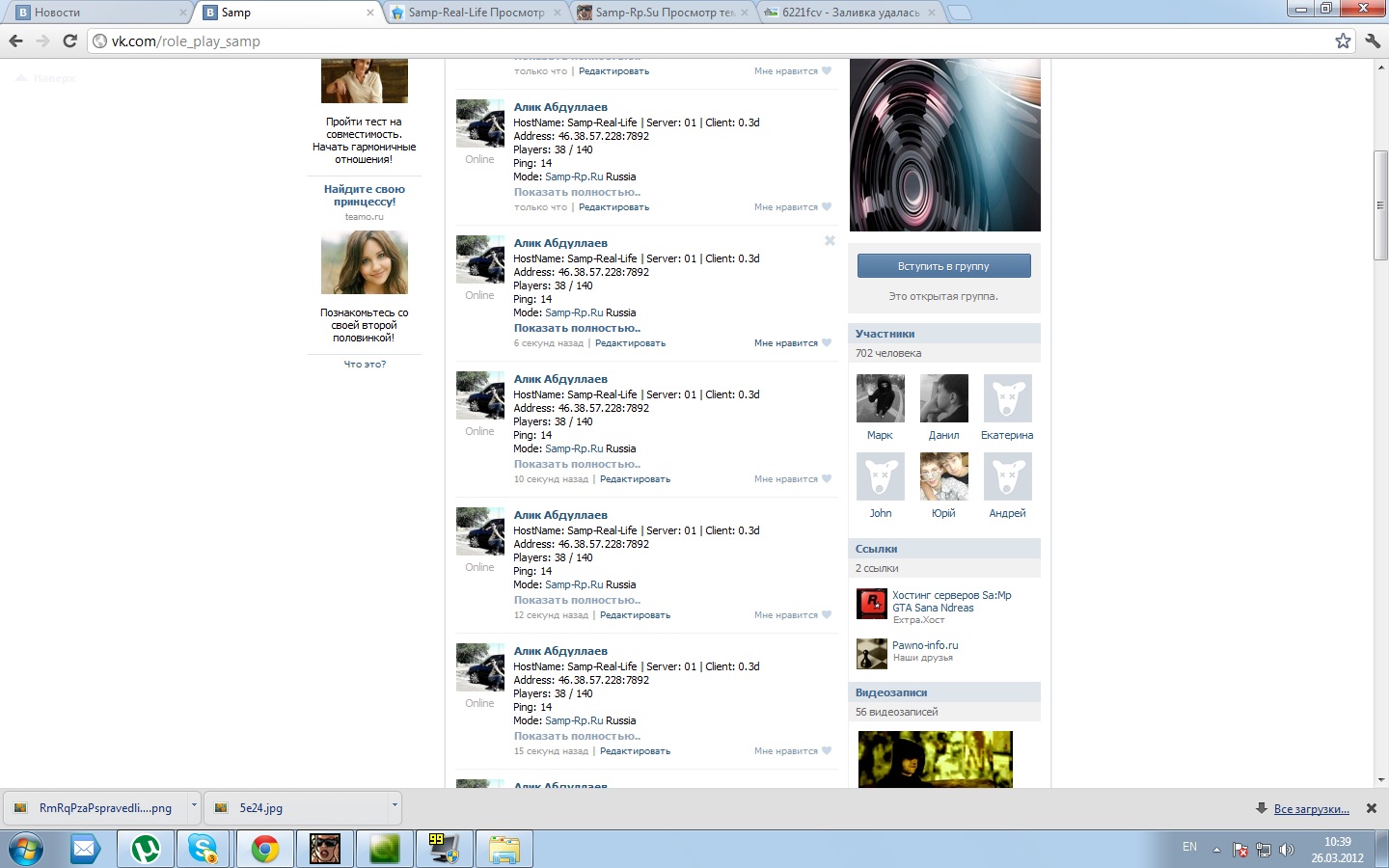Open the Samp-Rp.Ru link in the 10 секунд назад post
The image size is (1389, 868).
tap(574, 448)
